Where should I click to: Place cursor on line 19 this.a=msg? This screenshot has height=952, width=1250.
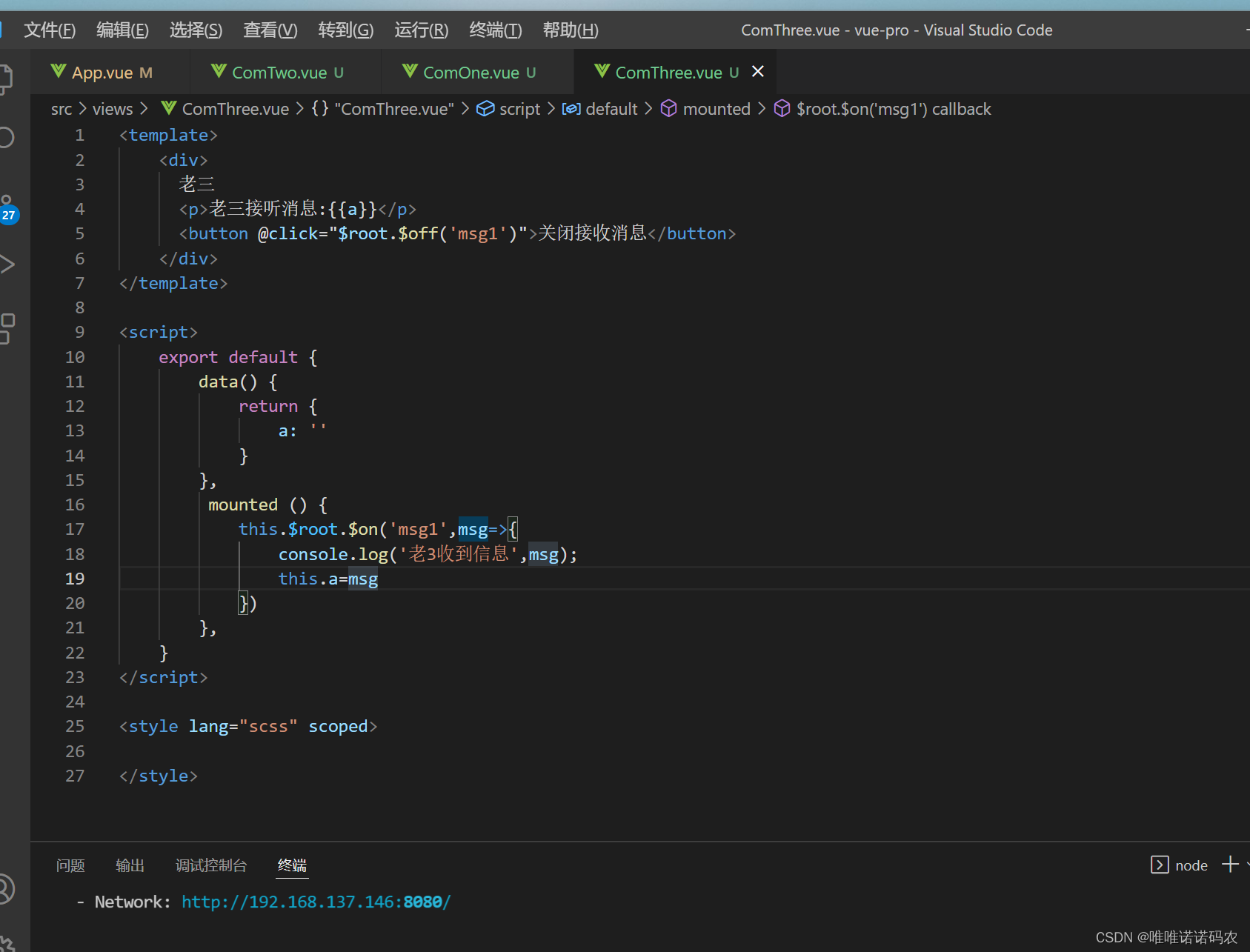pyautogui.click(x=328, y=579)
